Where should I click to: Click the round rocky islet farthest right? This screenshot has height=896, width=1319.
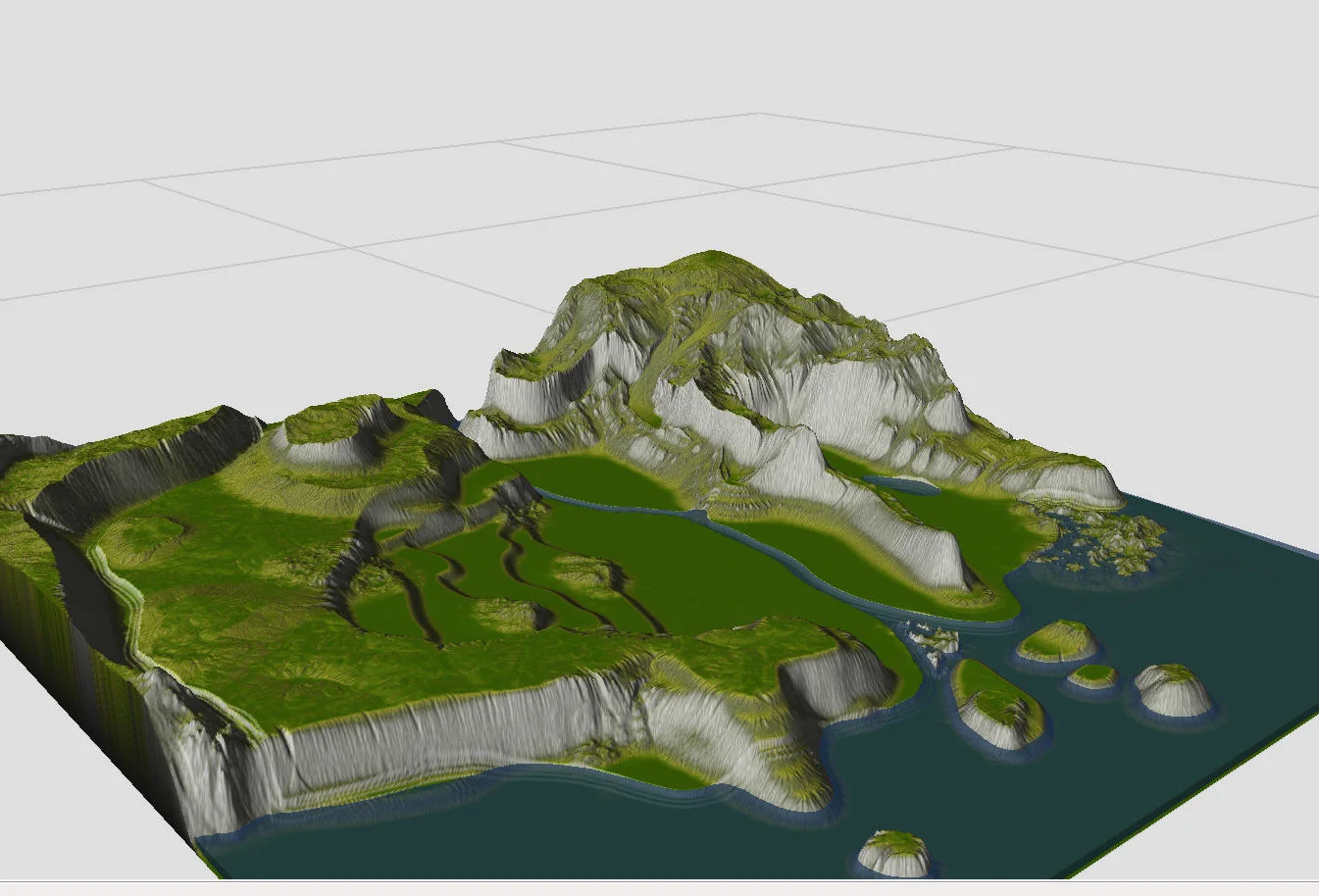coord(1173,689)
